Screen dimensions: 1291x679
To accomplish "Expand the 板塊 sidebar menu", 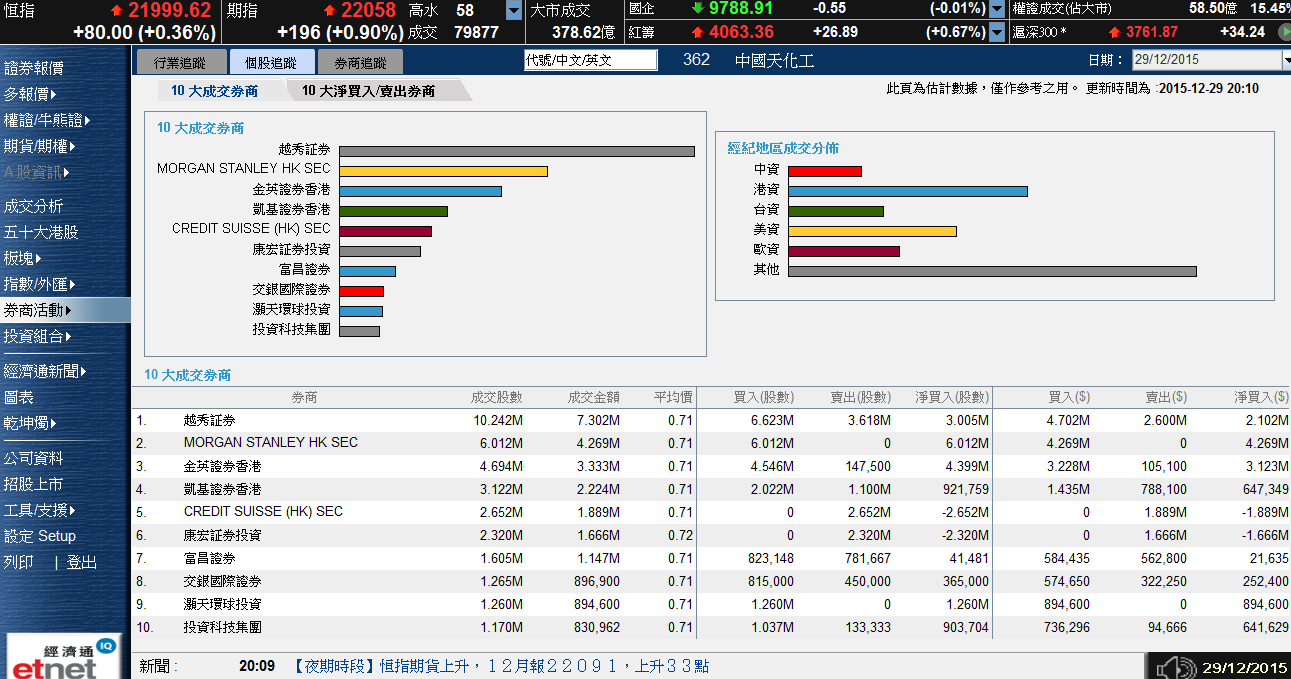I will (23, 258).
